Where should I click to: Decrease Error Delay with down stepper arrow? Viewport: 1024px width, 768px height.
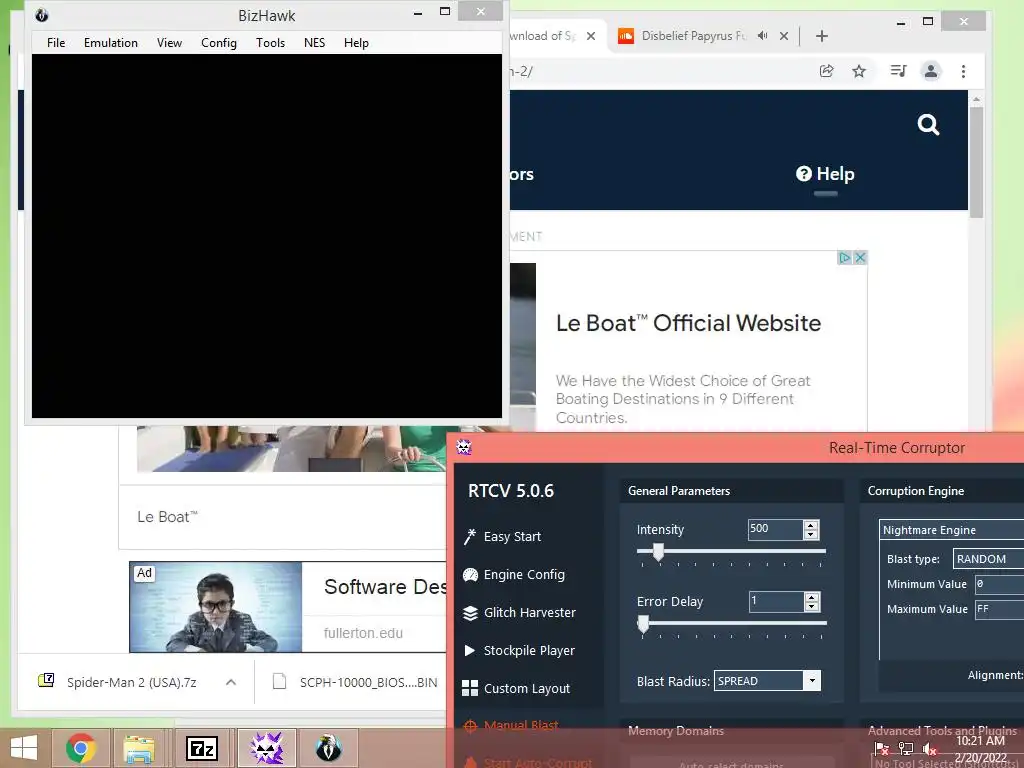pos(812,607)
